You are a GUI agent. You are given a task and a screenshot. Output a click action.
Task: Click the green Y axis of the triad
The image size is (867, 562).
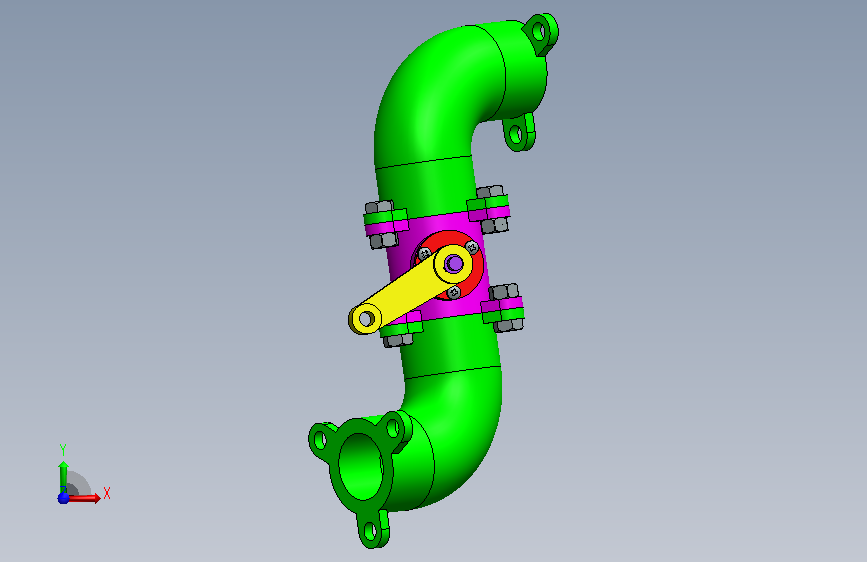[x=63, y=477]
